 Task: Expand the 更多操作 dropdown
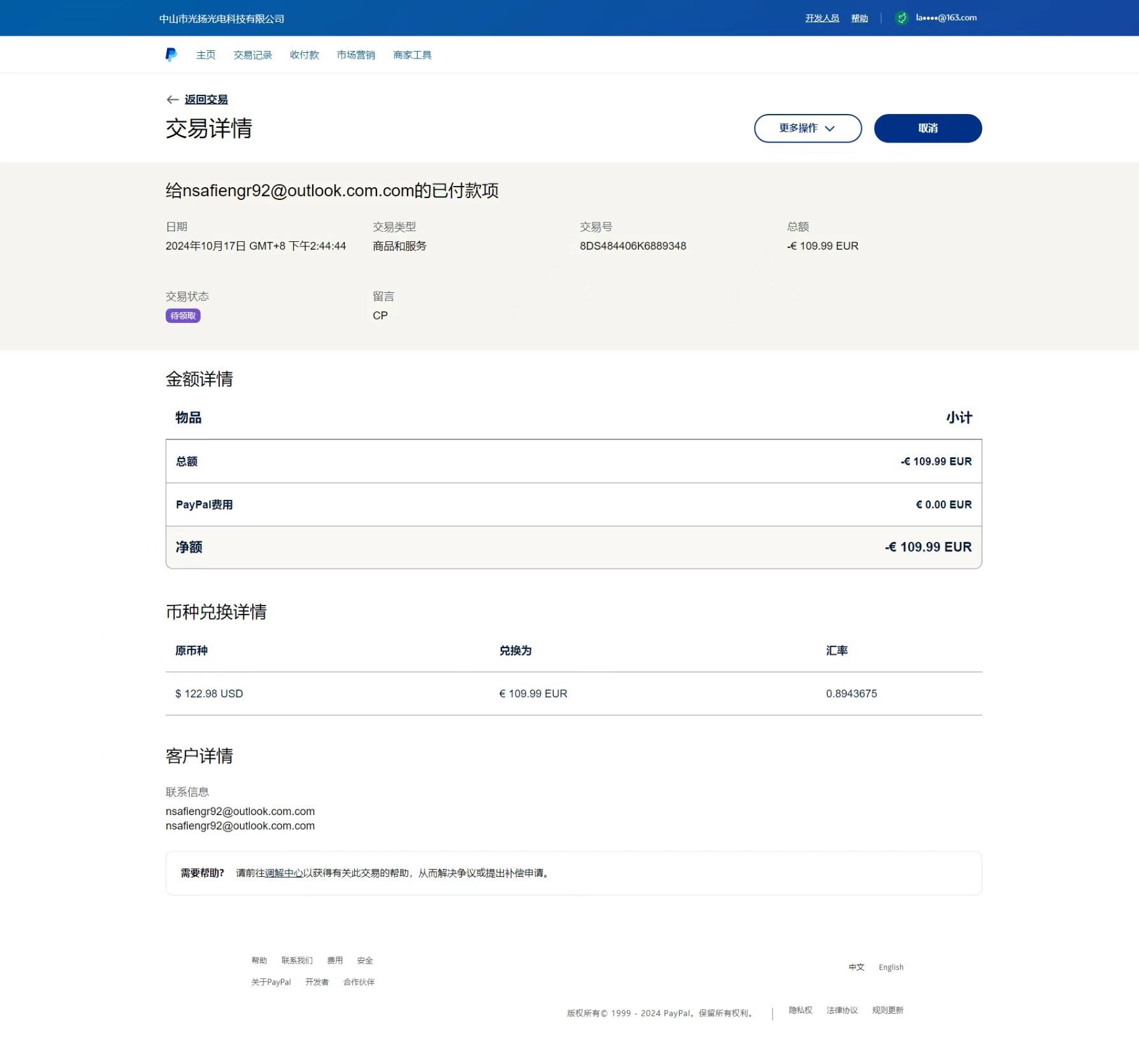(807, 128)
